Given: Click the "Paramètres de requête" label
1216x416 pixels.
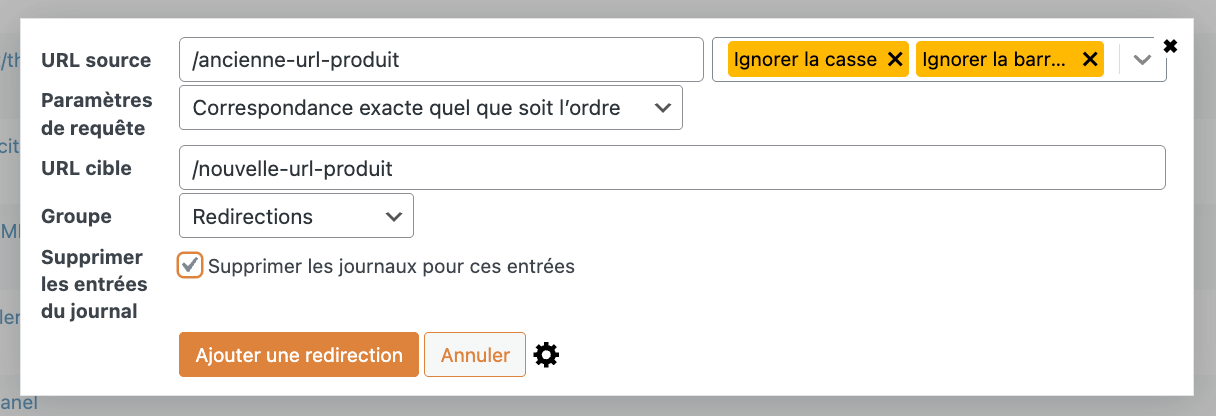Looking at the screenshot, I should [x=96, y=114].
